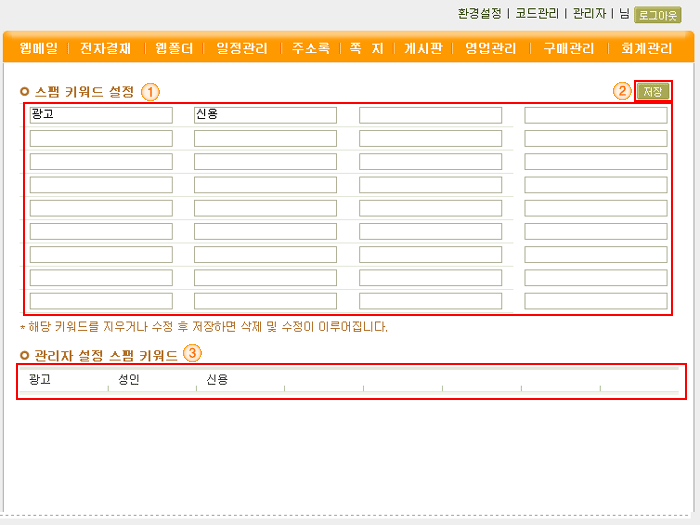This screenshot has height=525, width=700.
Task: Go to 게시판 board menu
Action: 423,48
